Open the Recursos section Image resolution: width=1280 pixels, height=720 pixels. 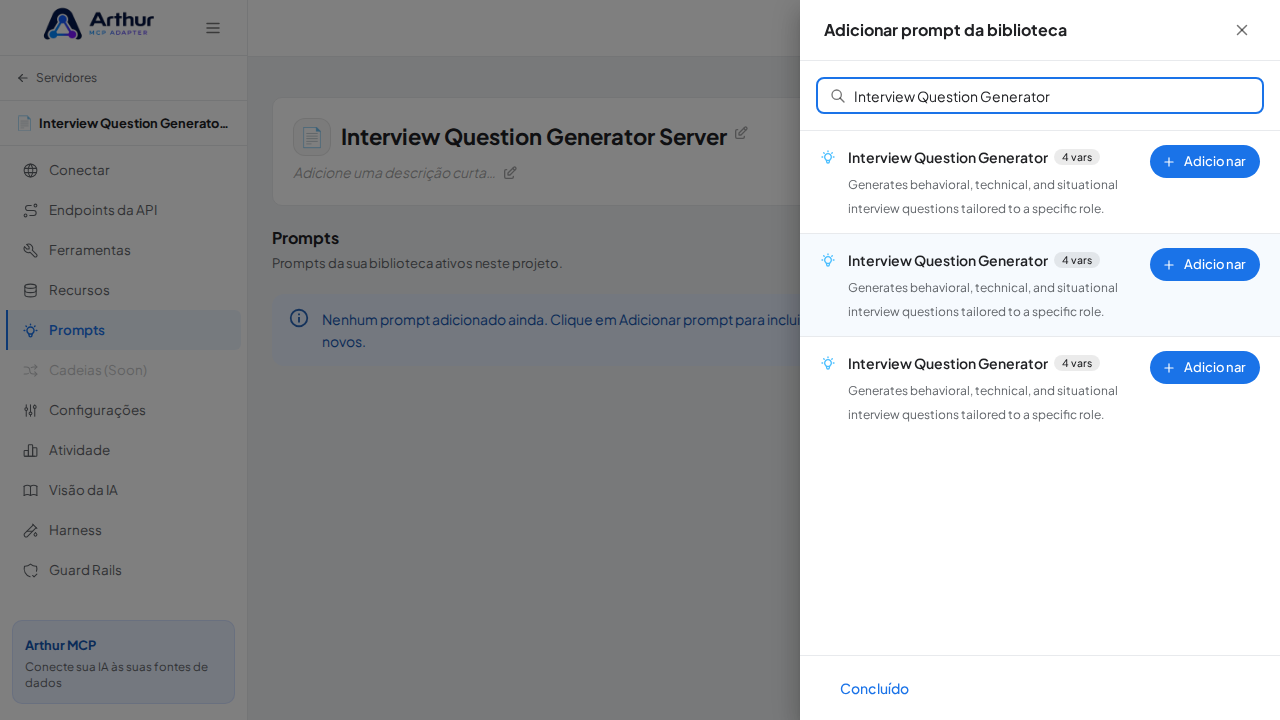pyautogui.click(x=123, y=290)
